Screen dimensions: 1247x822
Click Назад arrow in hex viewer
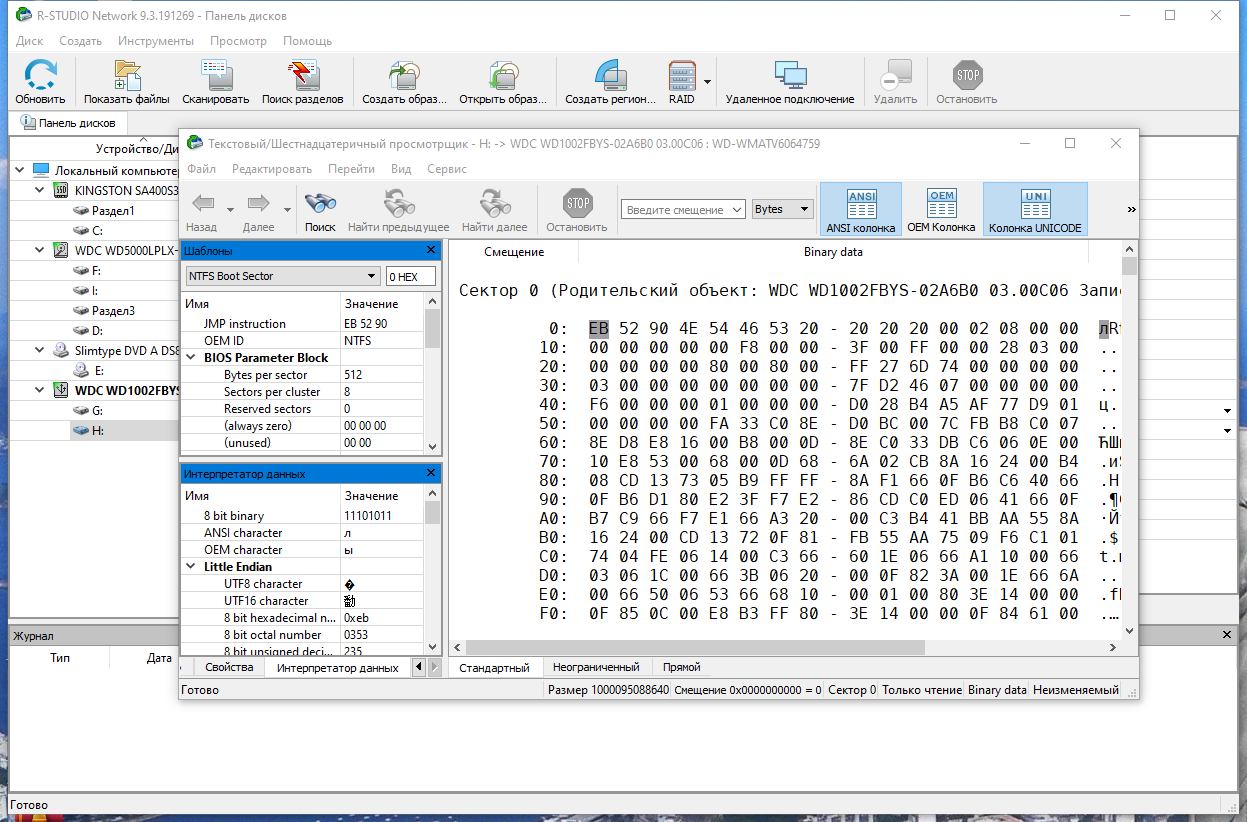202,204
